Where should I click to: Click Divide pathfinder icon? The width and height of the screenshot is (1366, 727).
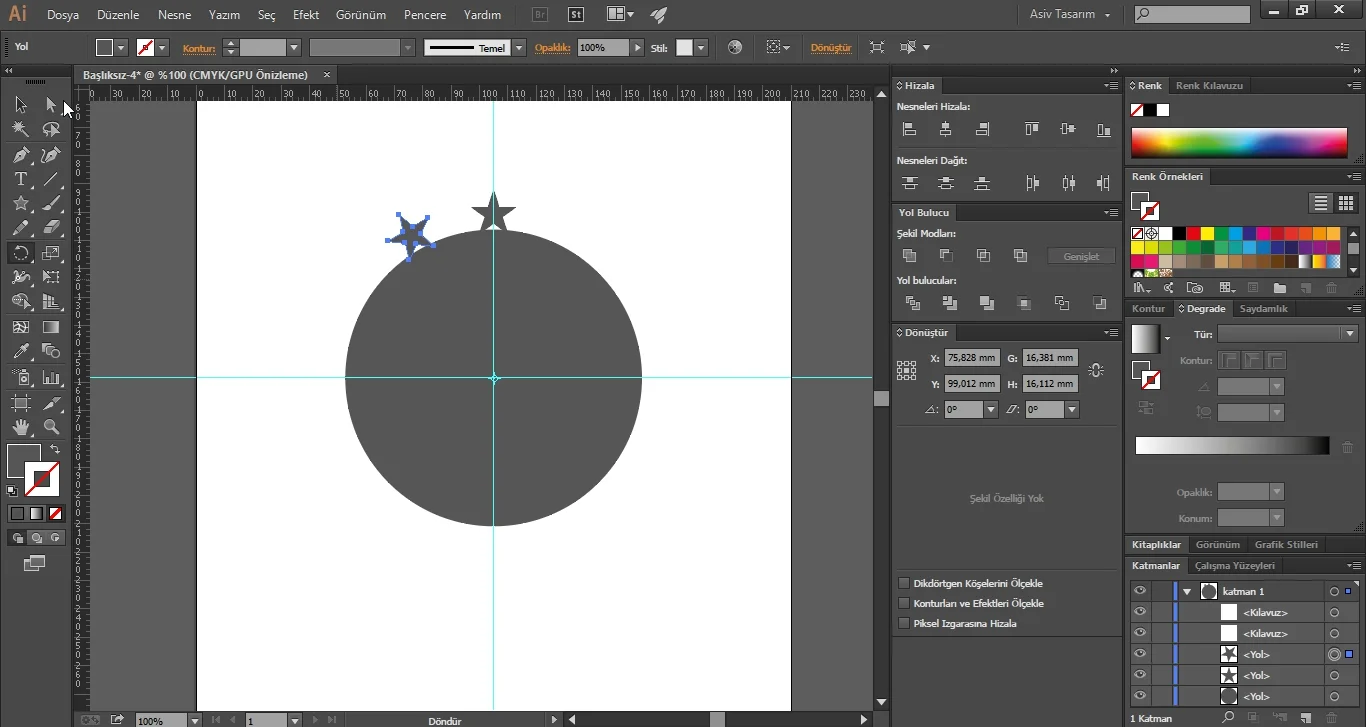pyautogui.click(x=912, y=303)
